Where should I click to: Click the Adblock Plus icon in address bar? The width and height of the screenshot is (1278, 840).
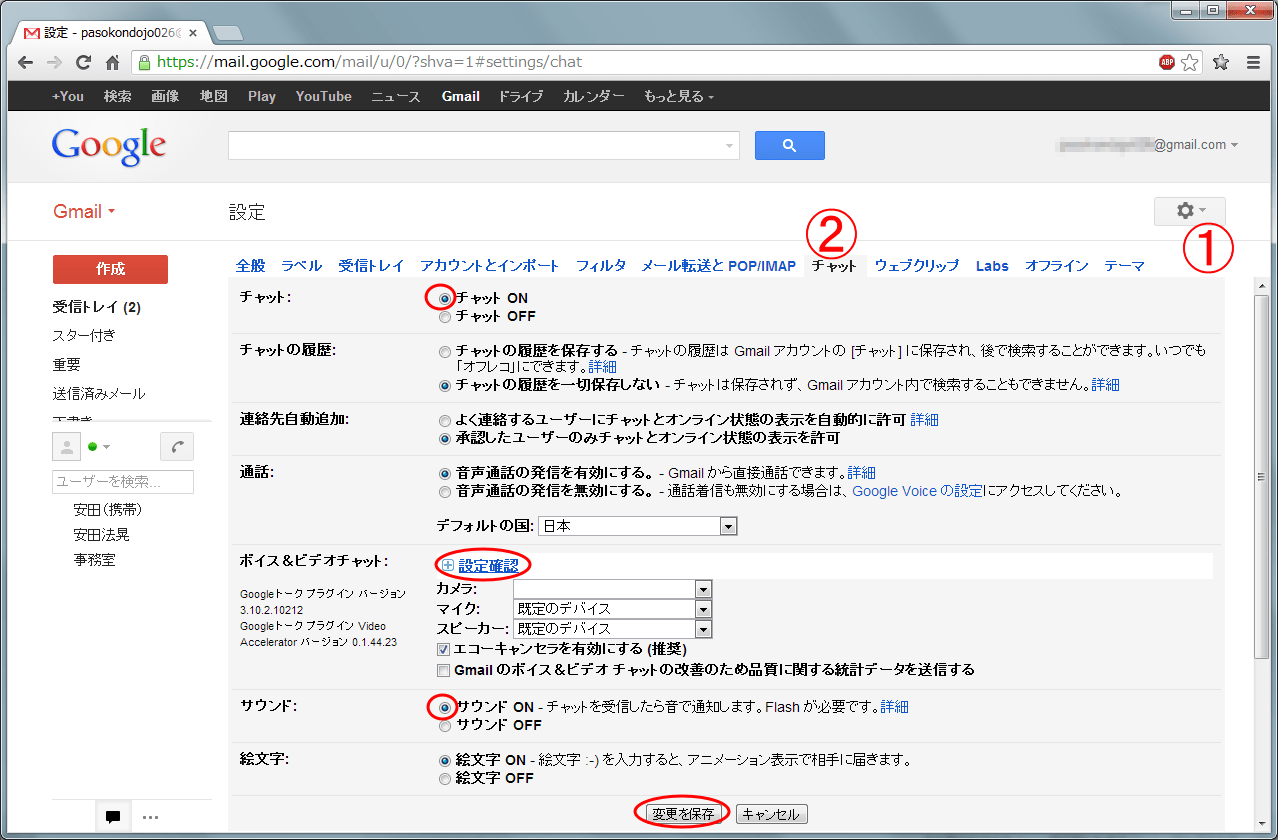click(1167, 62)
